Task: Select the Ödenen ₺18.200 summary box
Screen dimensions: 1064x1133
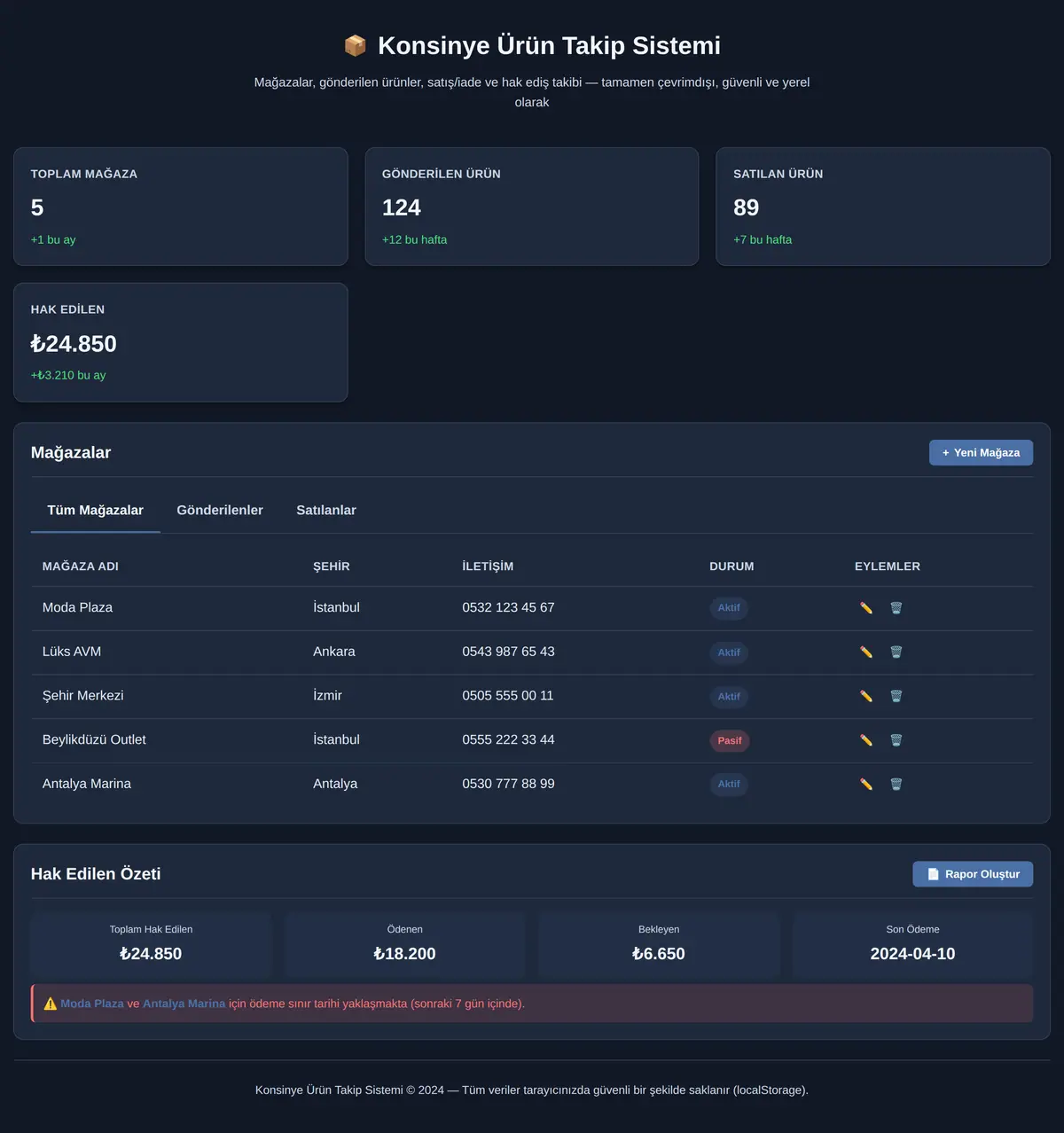Action: coord(405,943)
